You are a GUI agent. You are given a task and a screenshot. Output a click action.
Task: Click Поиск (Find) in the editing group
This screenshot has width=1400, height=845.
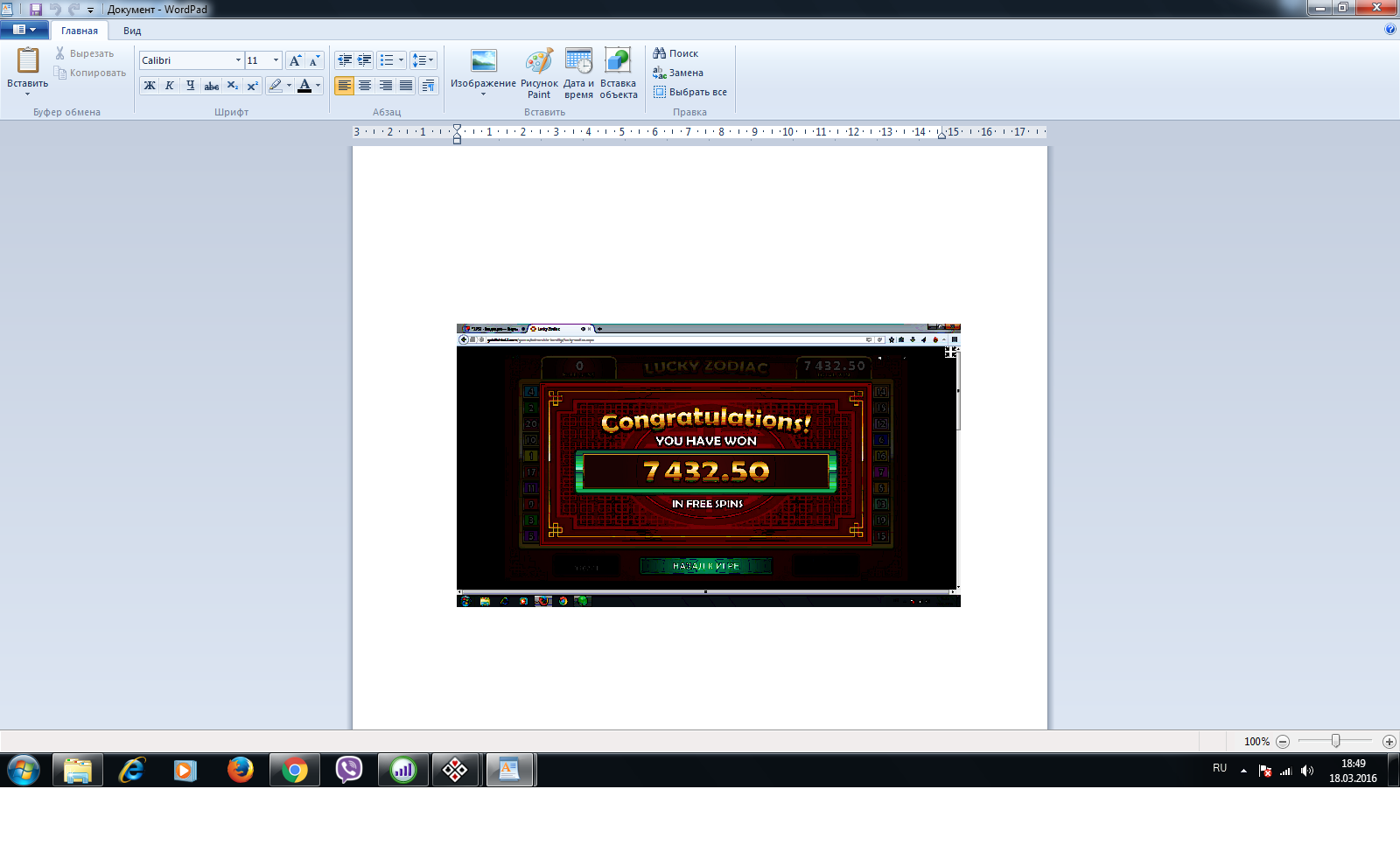click(x=675, y=53)
